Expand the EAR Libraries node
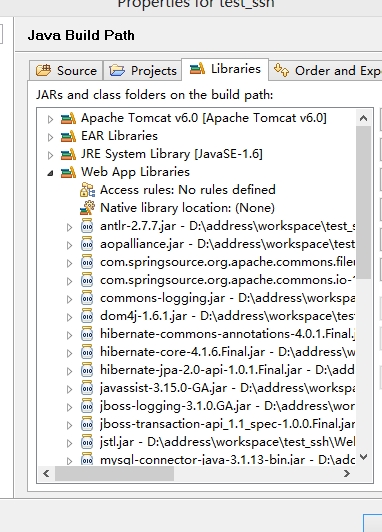 click(x=50, y=137)
